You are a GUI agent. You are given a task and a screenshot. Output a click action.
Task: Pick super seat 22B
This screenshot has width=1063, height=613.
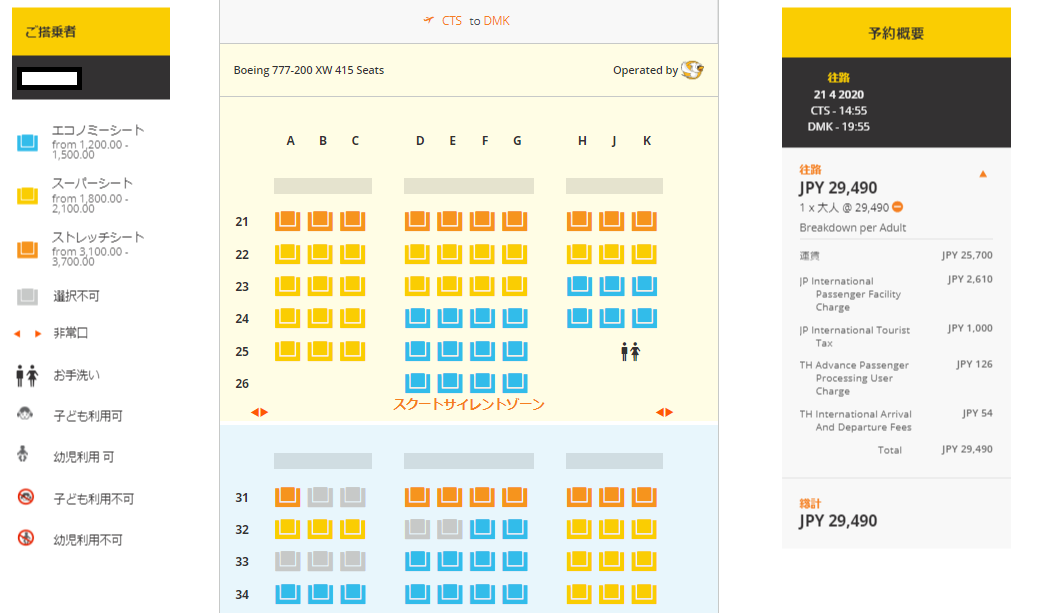(x=320, y=254)
